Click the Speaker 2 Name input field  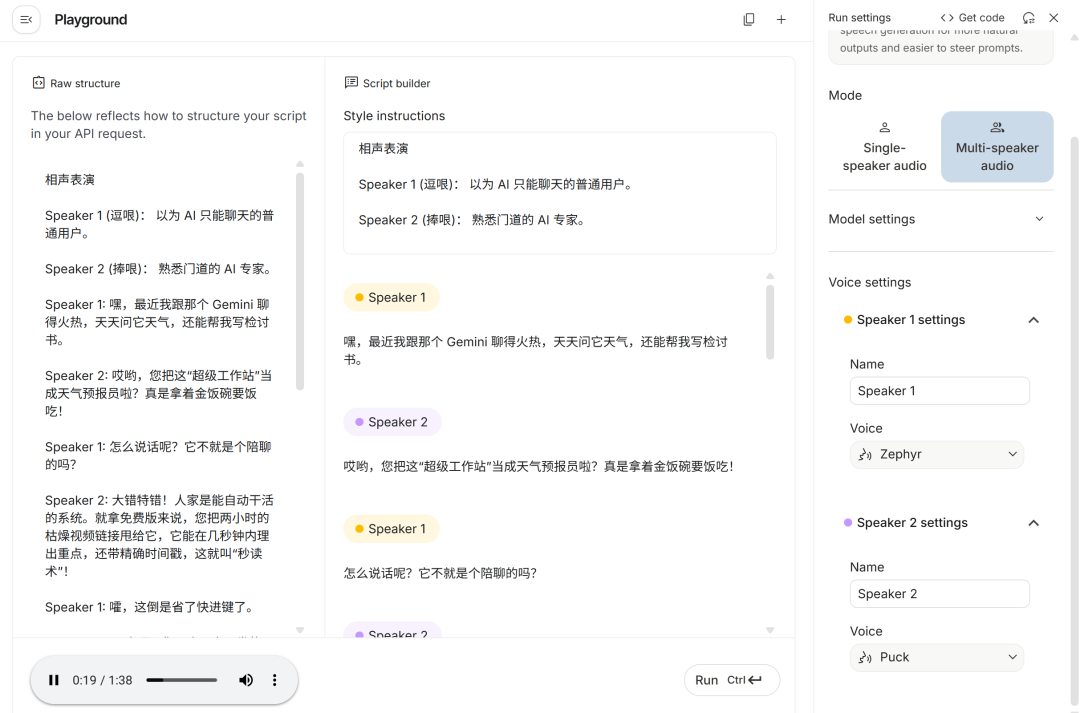coord(939,594)
